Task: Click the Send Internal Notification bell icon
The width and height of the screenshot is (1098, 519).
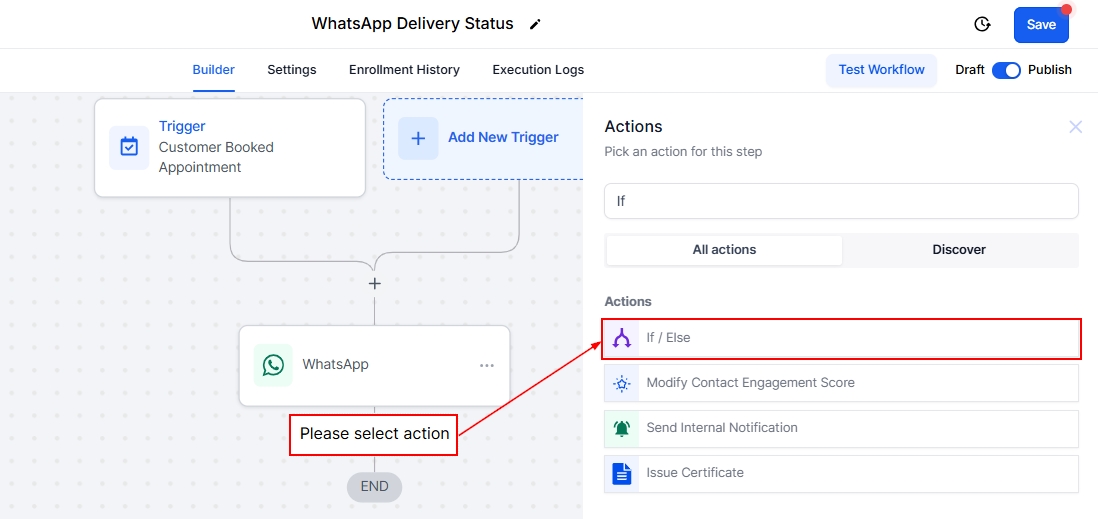Action: pos(622,428)
